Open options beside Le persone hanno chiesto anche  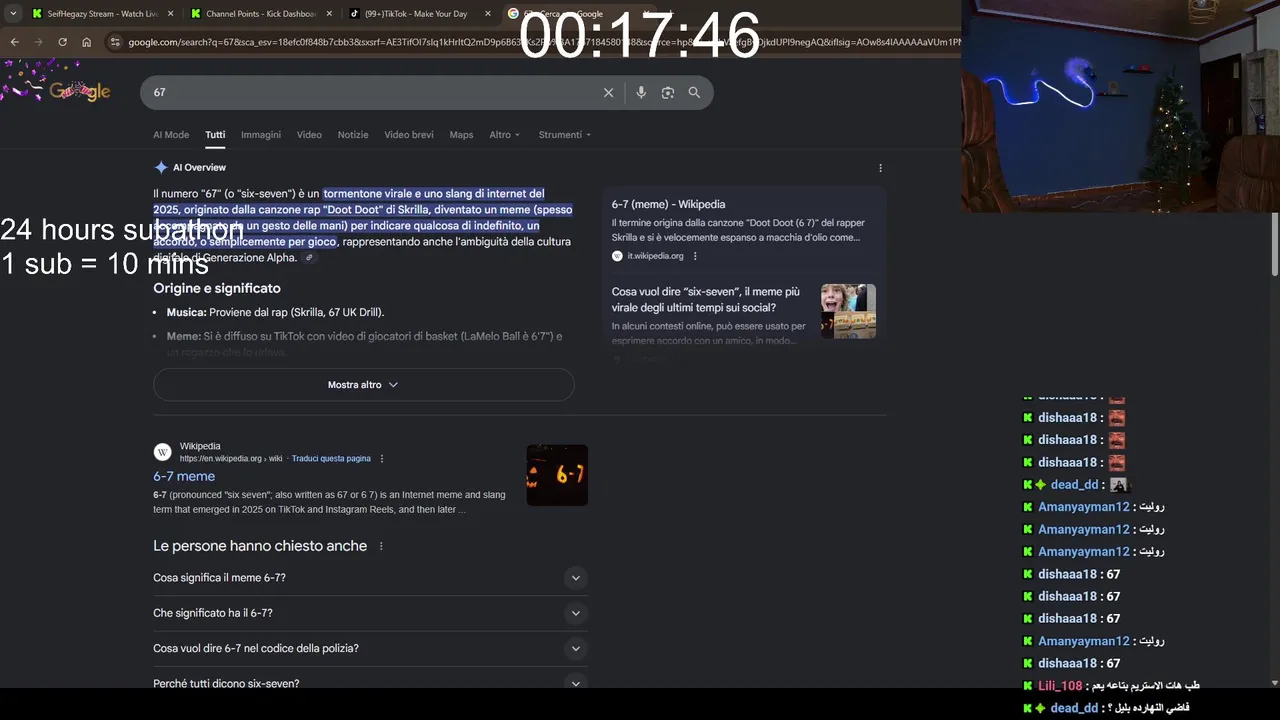click(x=381, y=546)
